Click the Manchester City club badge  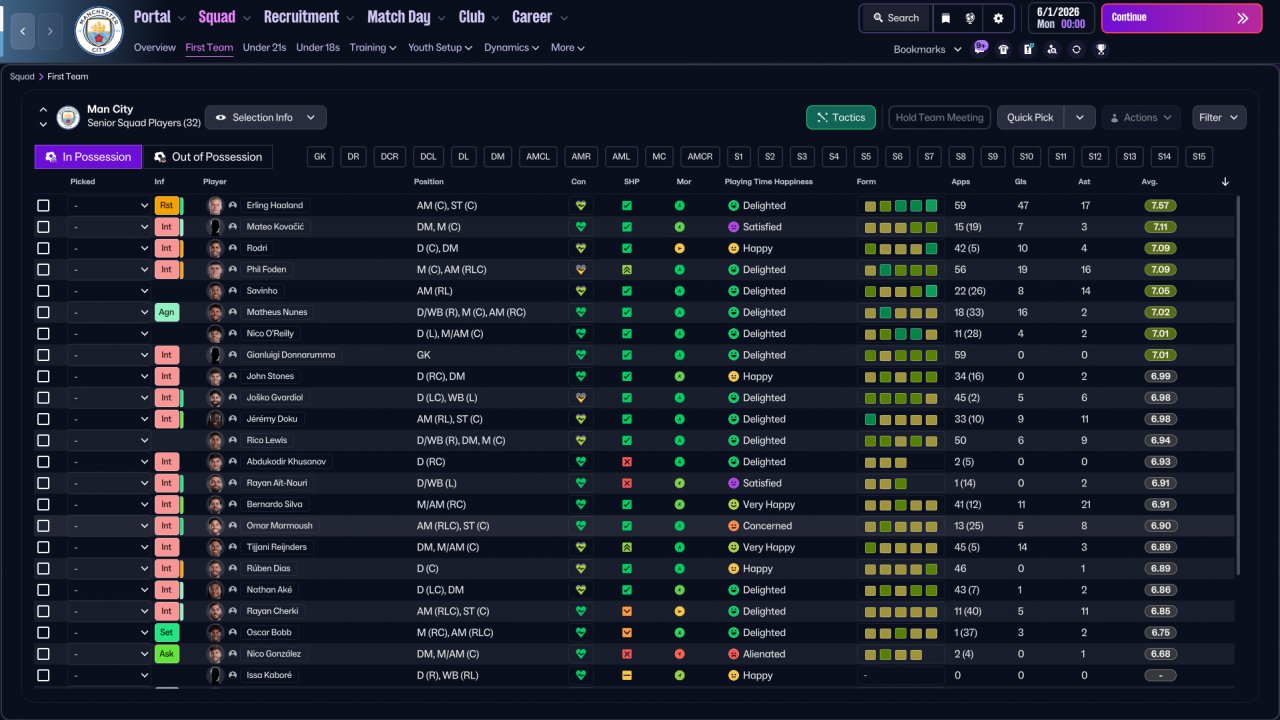(99, 31)
